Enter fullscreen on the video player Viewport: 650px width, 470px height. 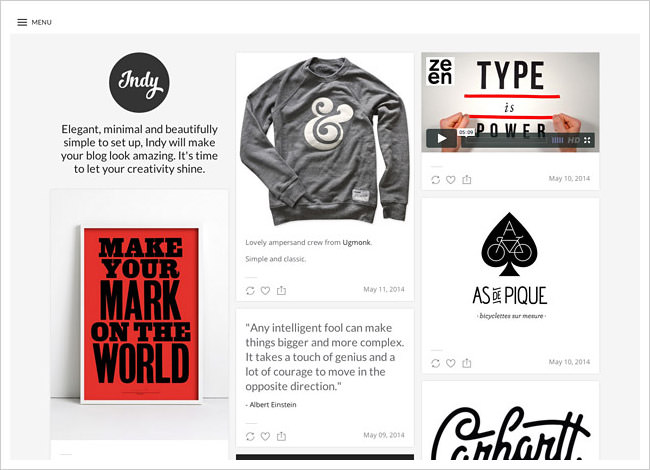point(587,140)
